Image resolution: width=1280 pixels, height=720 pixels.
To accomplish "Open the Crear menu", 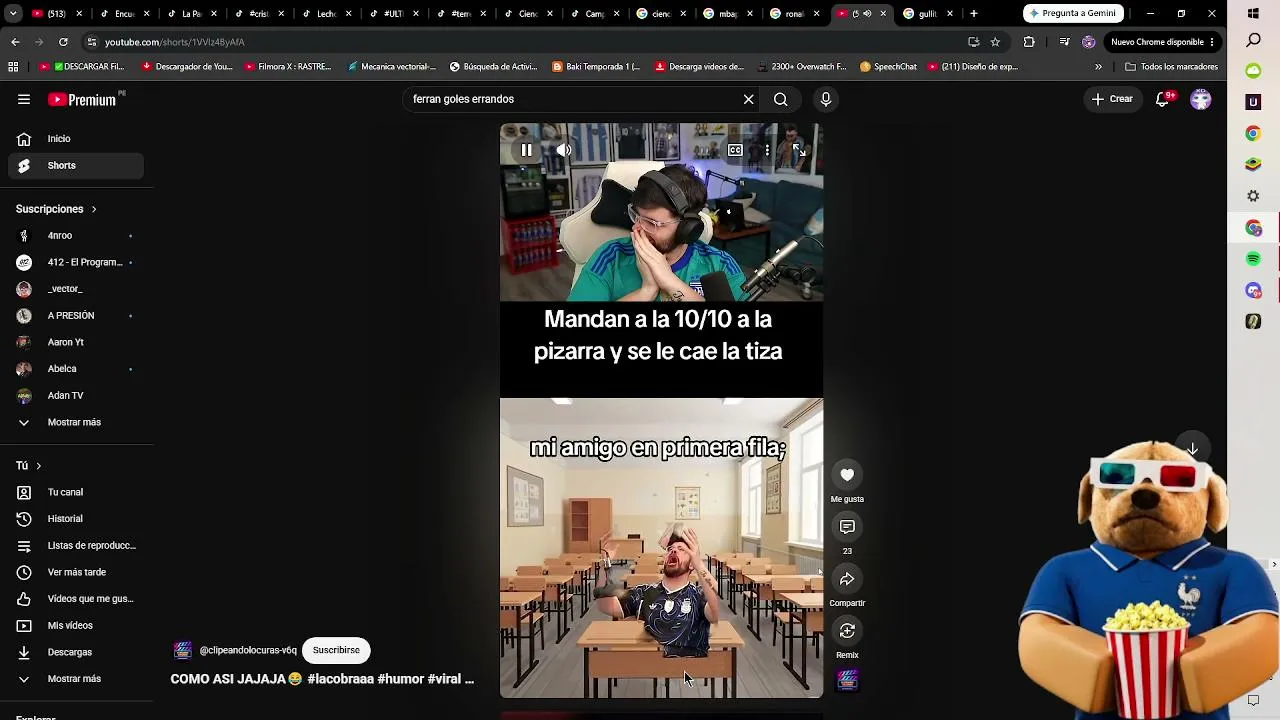I will pyautogui.click(x=1112, y=99).
